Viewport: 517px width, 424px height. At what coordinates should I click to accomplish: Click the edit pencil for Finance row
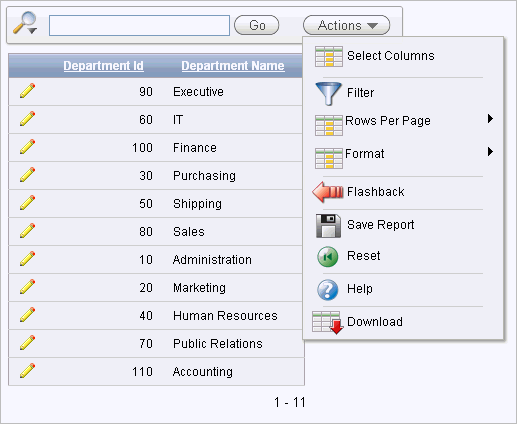pyautogui.click(x=27, y=147)
